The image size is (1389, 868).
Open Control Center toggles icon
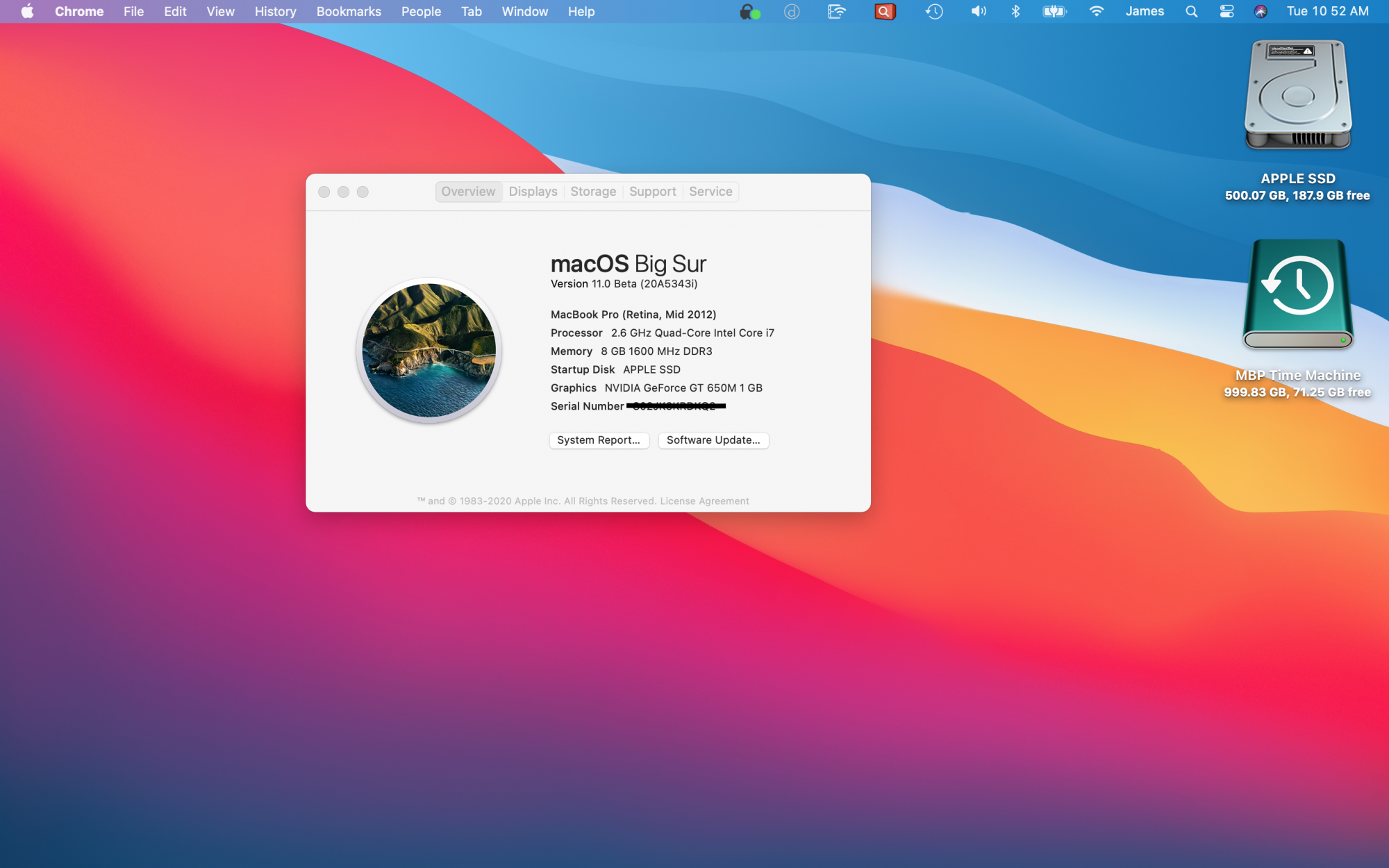pyautogui.click(x=1226, y=11)
